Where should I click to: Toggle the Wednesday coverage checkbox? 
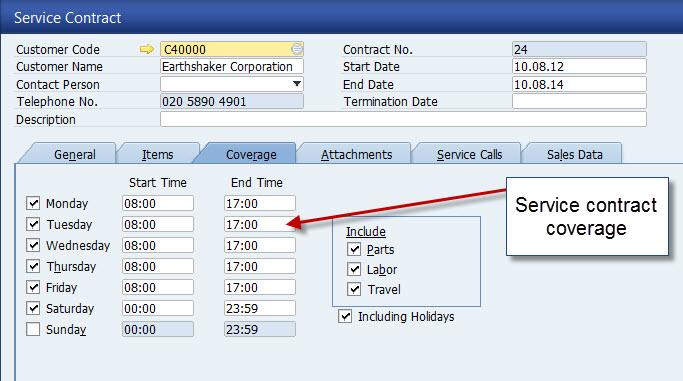pos(33,245)
